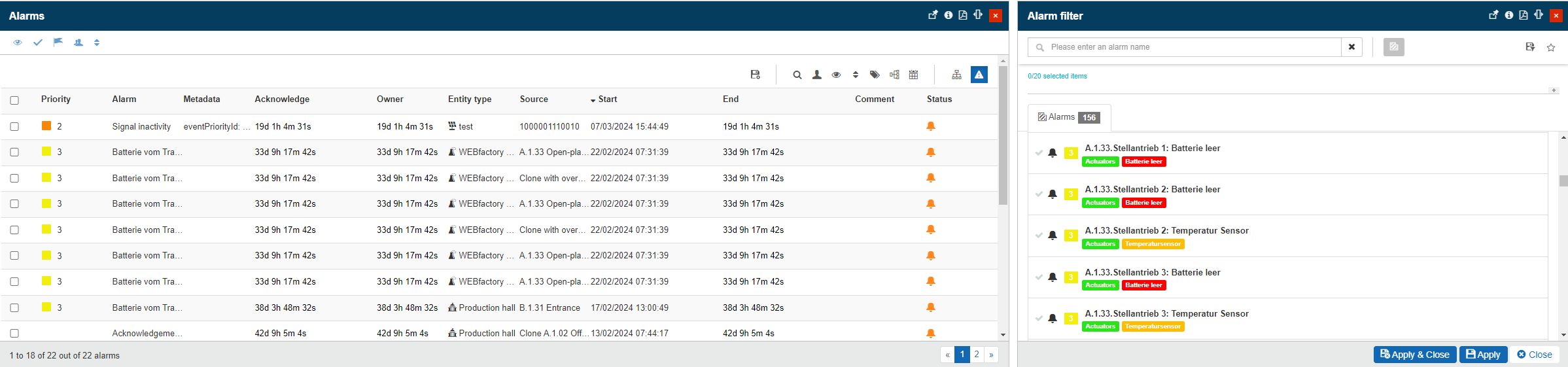Click the calendar grid icon in Alarms
The image size is (1568, 367).
[913, 75]
